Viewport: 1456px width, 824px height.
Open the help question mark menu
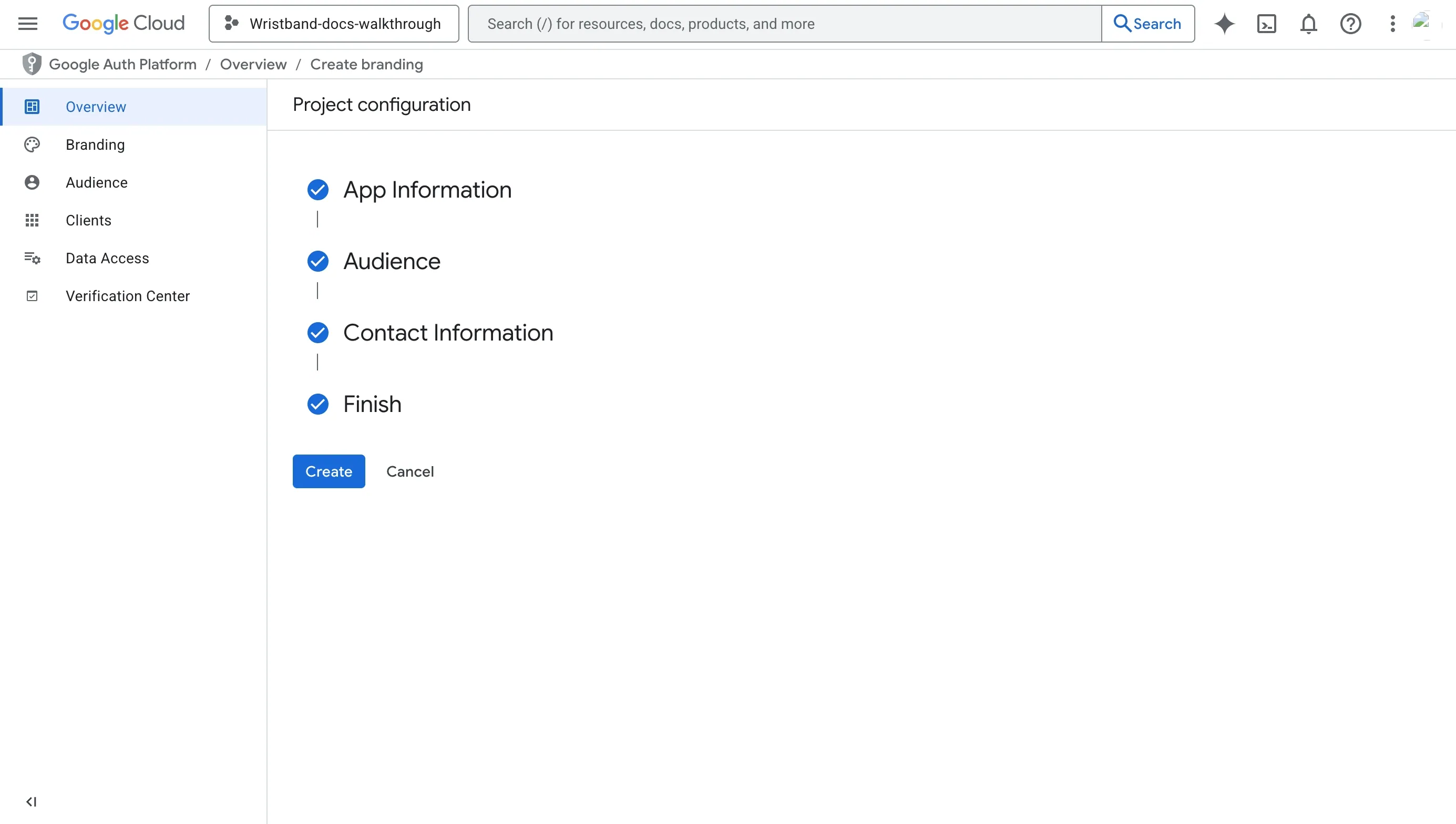[1351, 24]
